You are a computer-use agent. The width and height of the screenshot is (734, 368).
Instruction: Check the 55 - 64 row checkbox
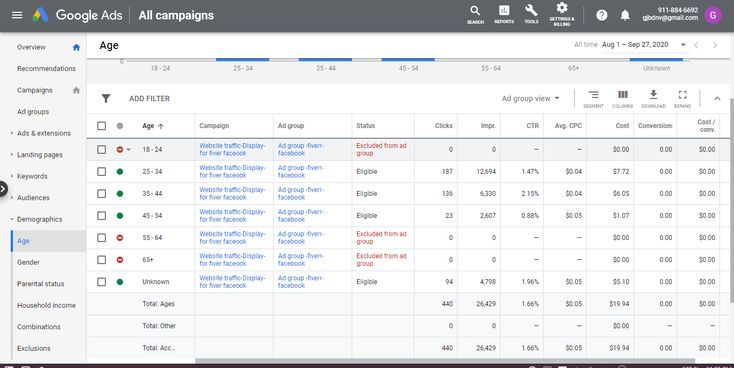pos(102,237)
